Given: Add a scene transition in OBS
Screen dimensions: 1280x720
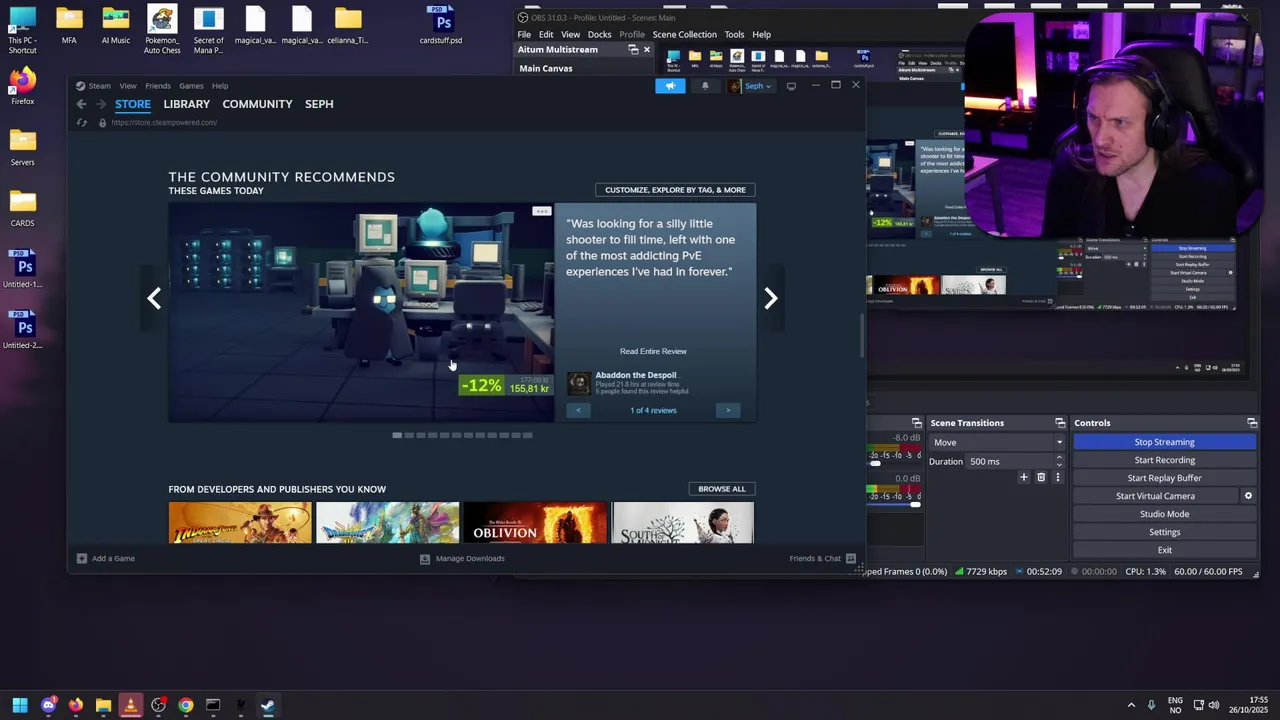Looking at the screenshot, I should pos(1023,478).
